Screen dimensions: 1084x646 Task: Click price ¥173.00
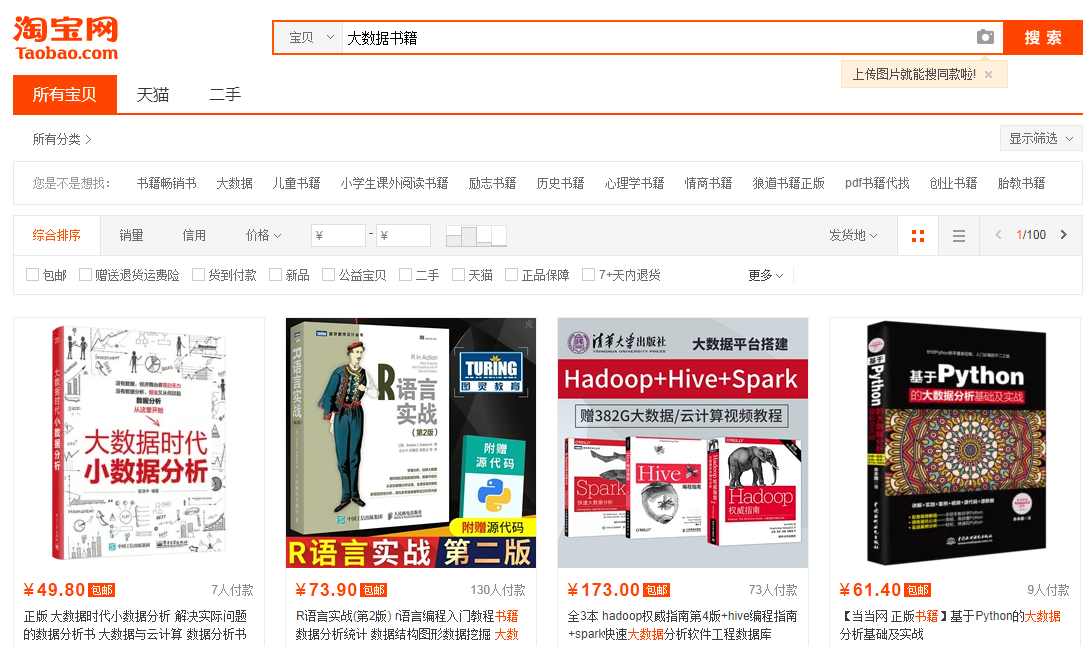pyautogui.click(x=604, y=590)
